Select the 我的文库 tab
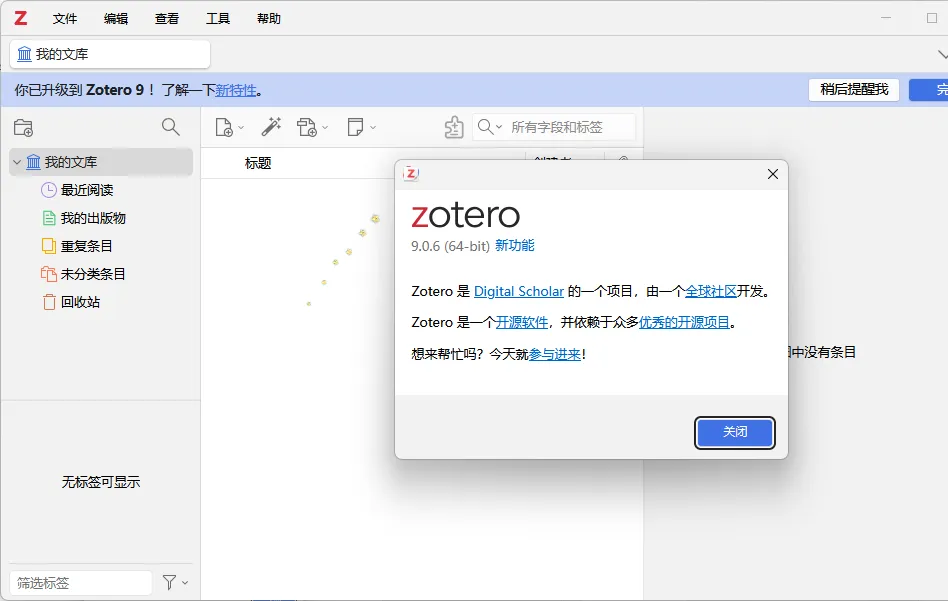Image resolution: width=948 pixels, height=601 pixels. click(x=110, y=54)
